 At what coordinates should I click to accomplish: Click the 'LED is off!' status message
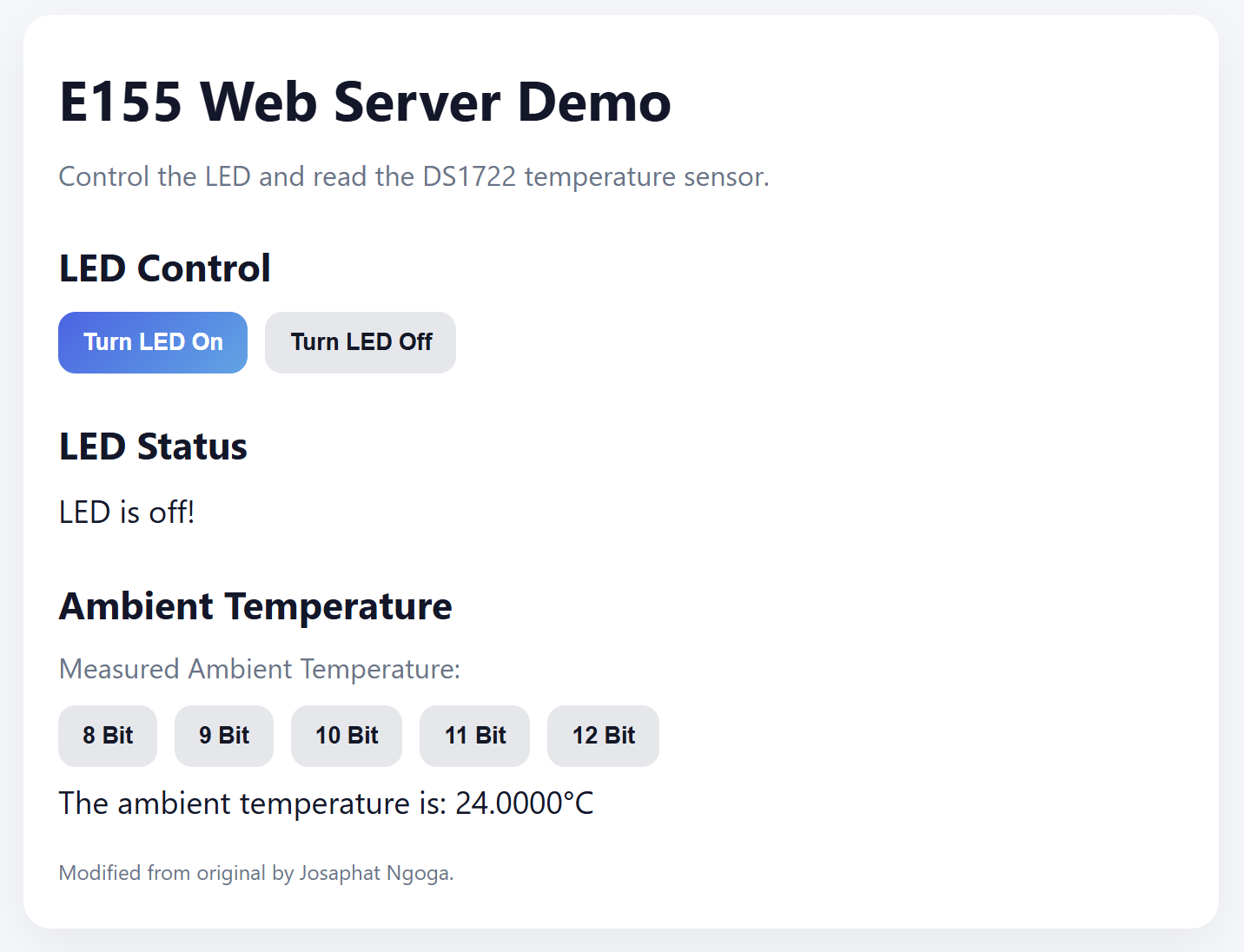tap(127, 512)
